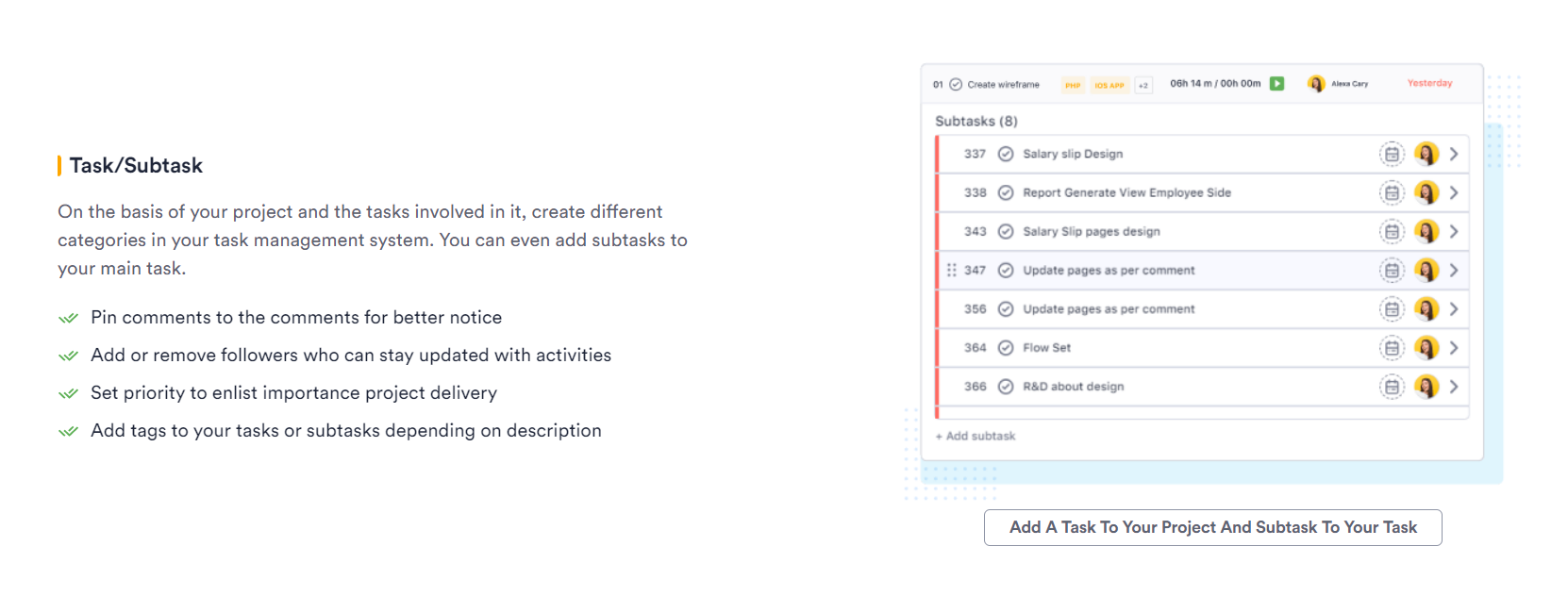This screenshot has height=596, width=1568.
Task: Mark Create wireframe task as complete
Action: click(x=956, y=85)
